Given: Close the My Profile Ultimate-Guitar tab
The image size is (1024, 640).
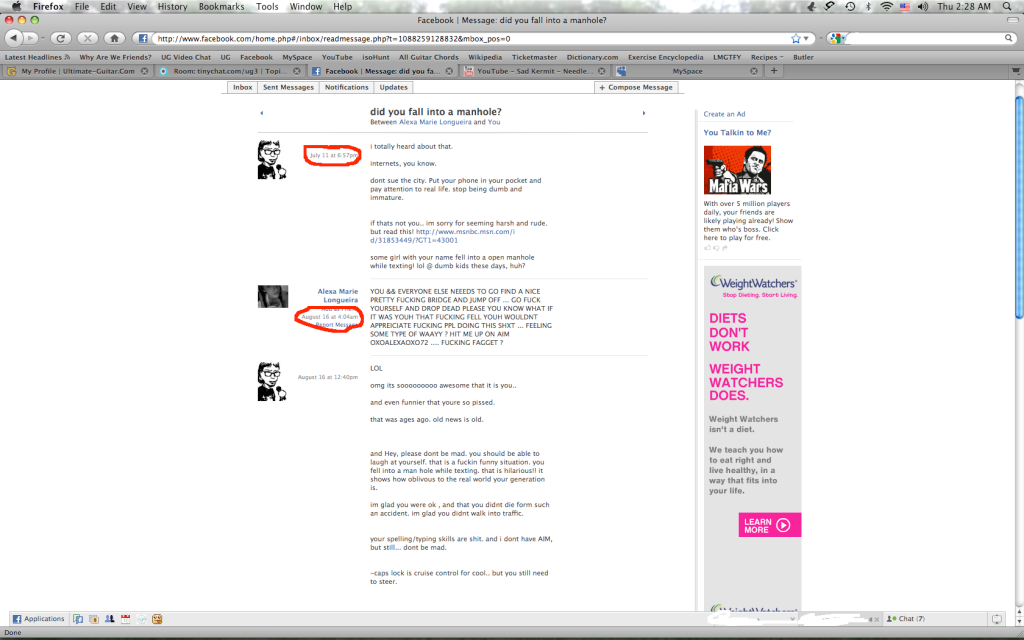Looking at the screenshot, I should click(144, 71).
